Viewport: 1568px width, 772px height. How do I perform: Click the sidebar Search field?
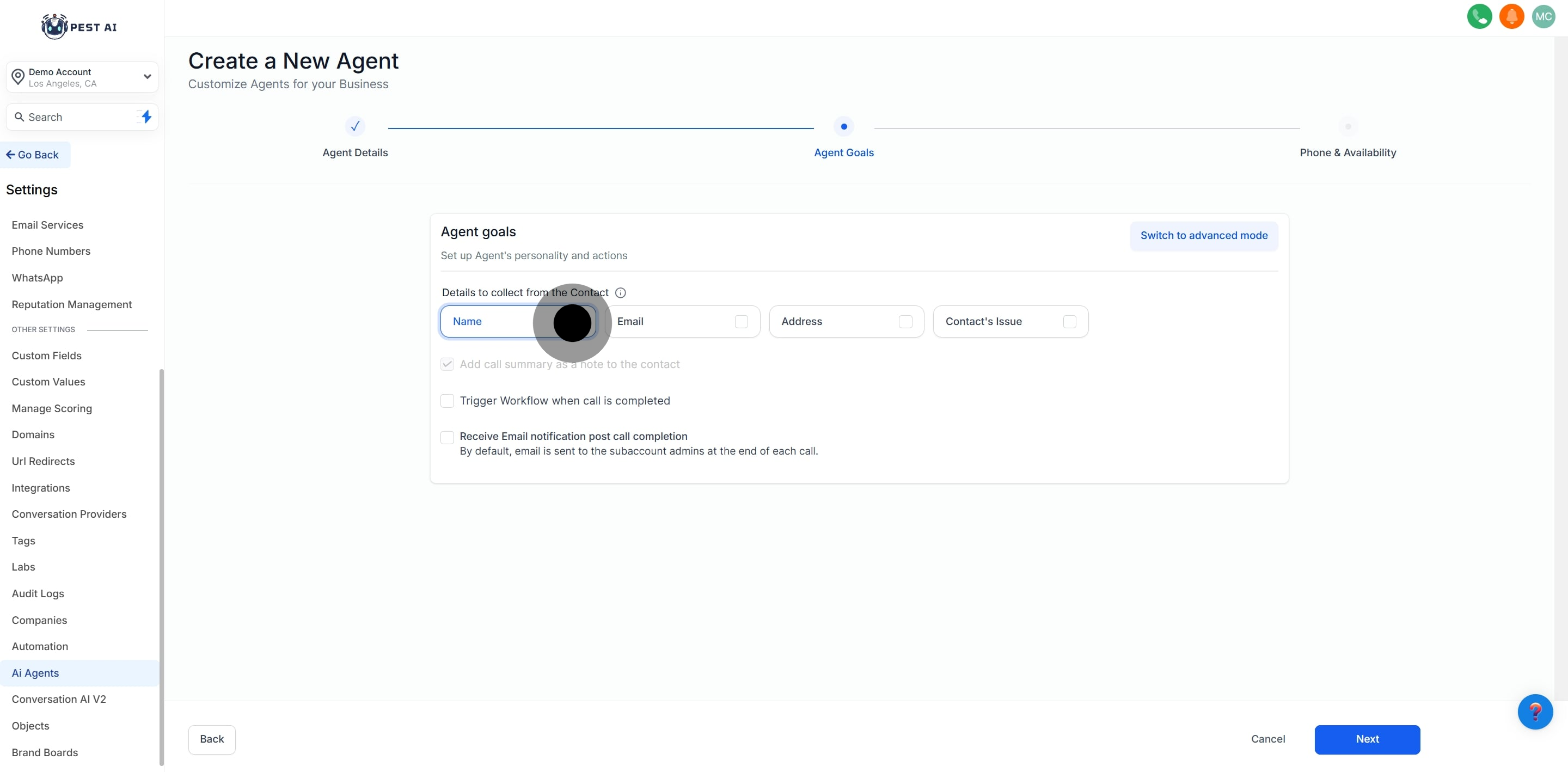click(73, 117)
